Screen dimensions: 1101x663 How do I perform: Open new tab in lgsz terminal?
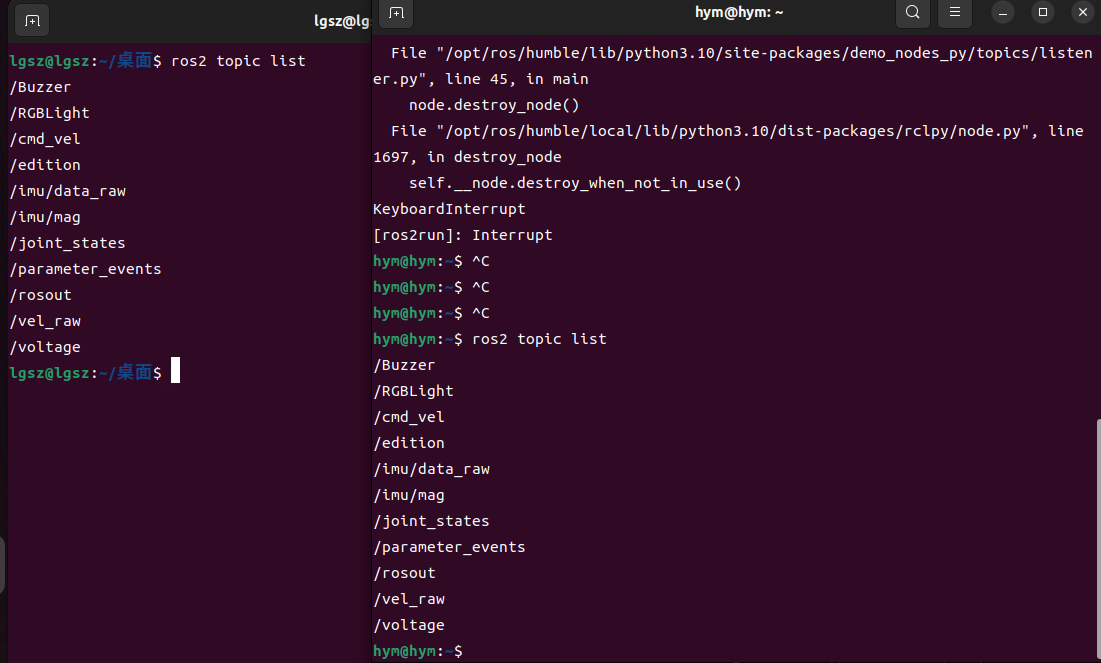click(32, 21)
